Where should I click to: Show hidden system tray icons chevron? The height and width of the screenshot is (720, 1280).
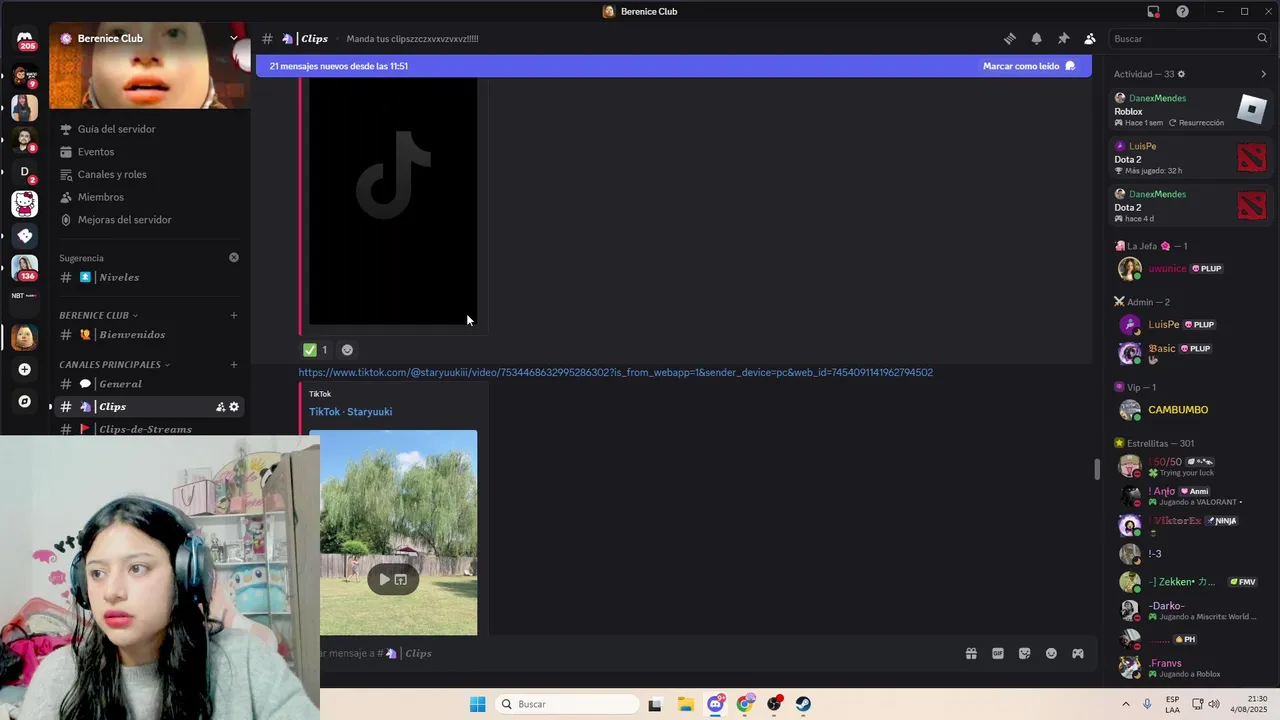point(1126,704)
